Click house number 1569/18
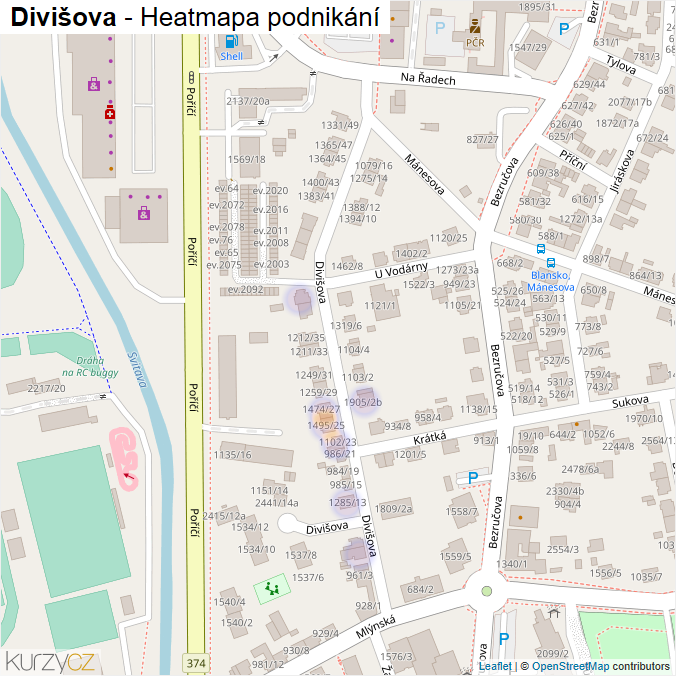The image size is (676, 676). [x=247, y=159]
